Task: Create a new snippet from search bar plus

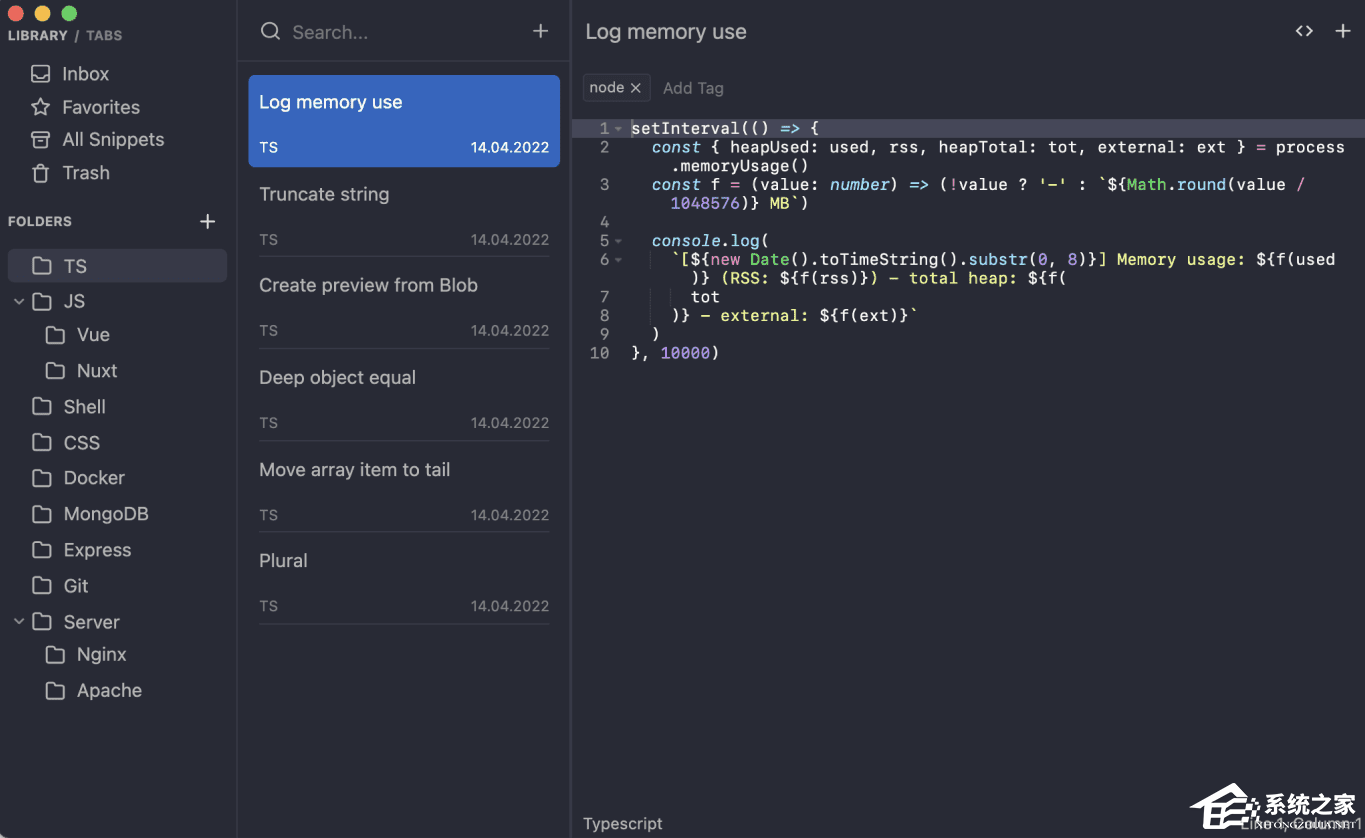Action: click(540, 31)
